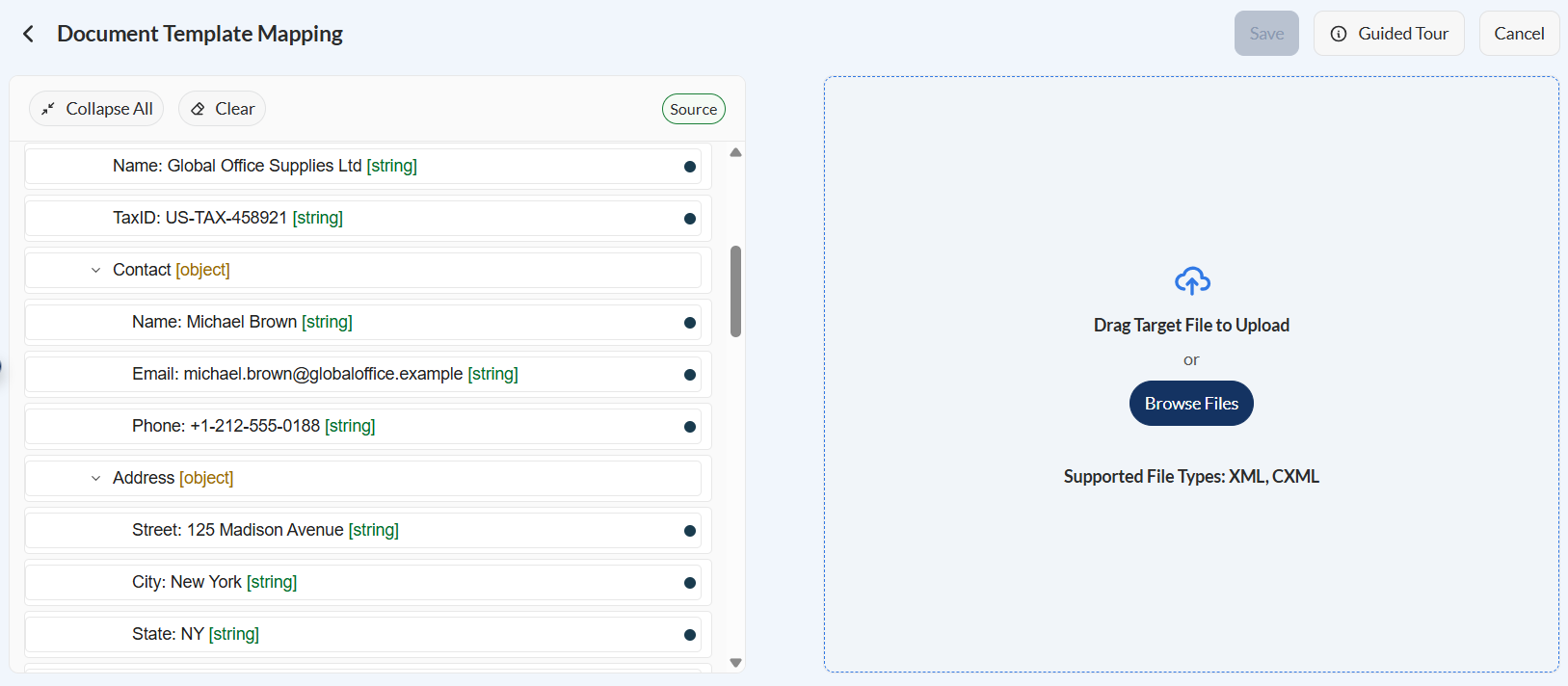Open the Guided Tour

coord(1389,34)
